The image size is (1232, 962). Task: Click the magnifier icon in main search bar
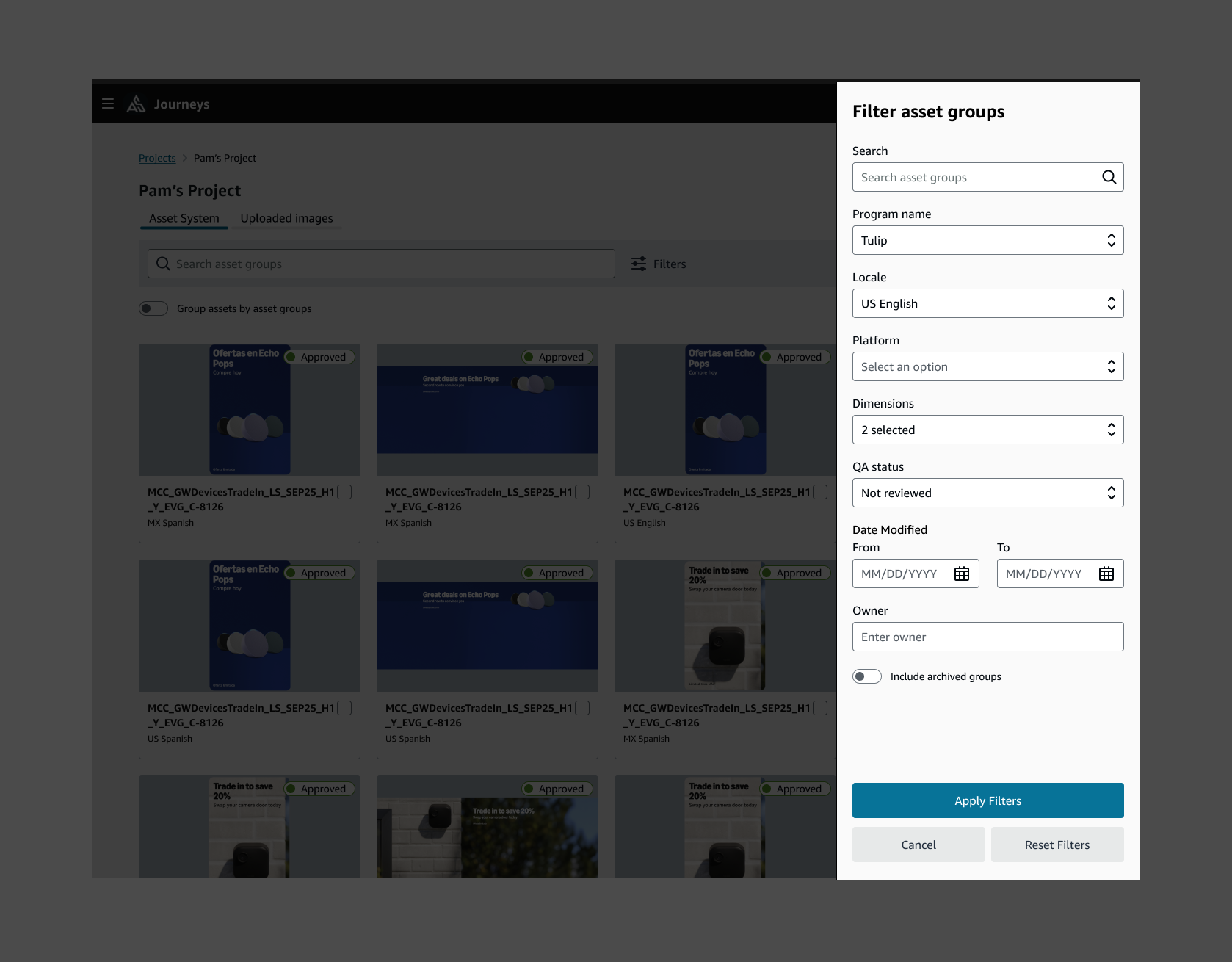163,264
